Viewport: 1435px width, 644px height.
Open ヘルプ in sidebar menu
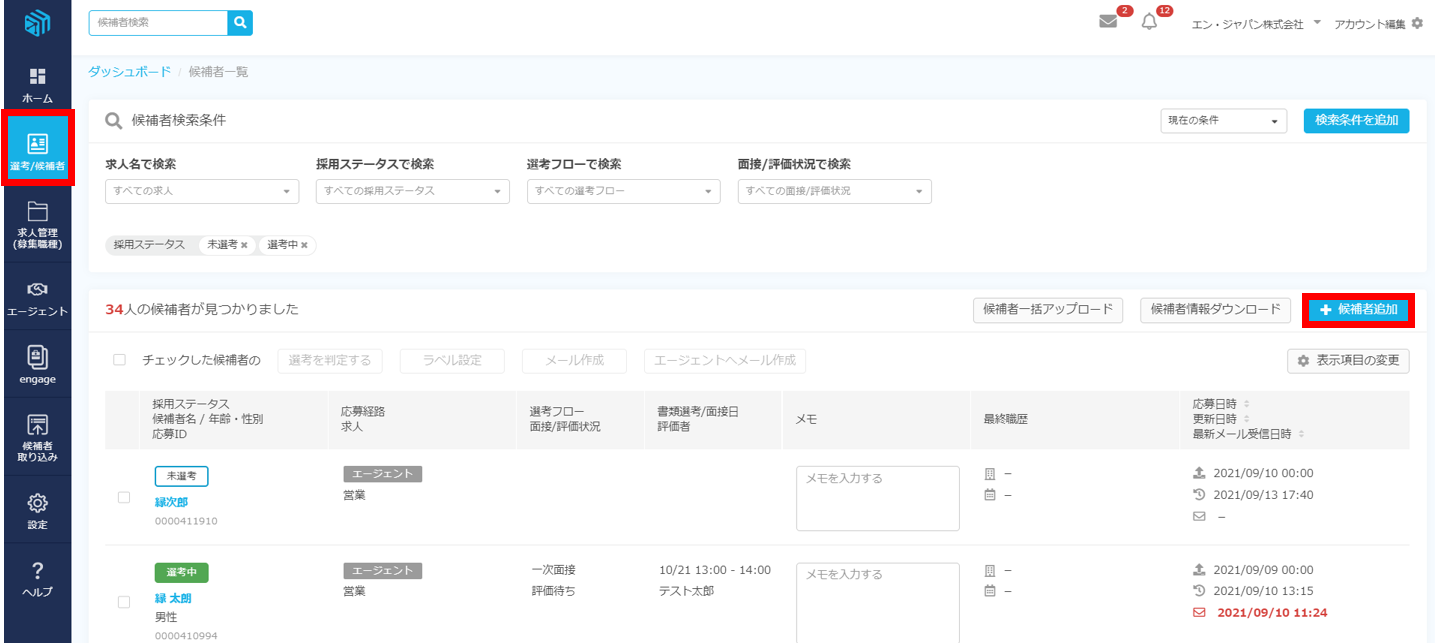click(37, 579)
